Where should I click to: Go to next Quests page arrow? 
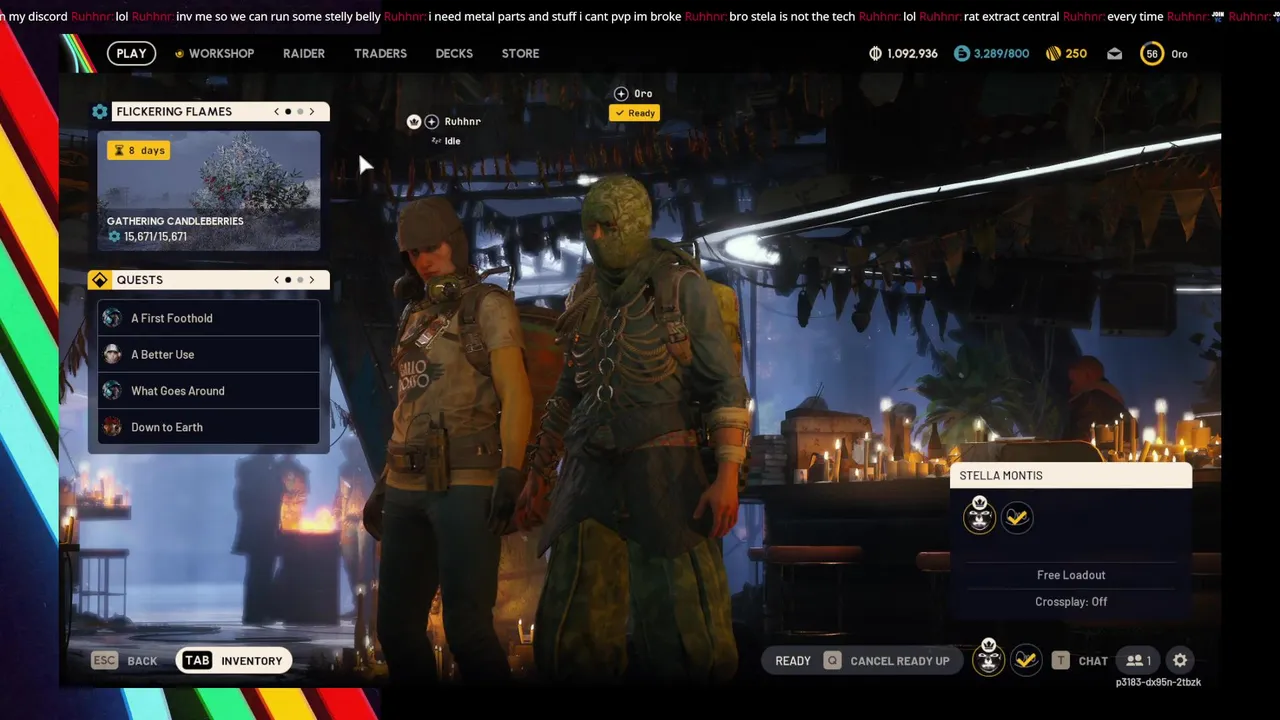click(x=312, y=280)
